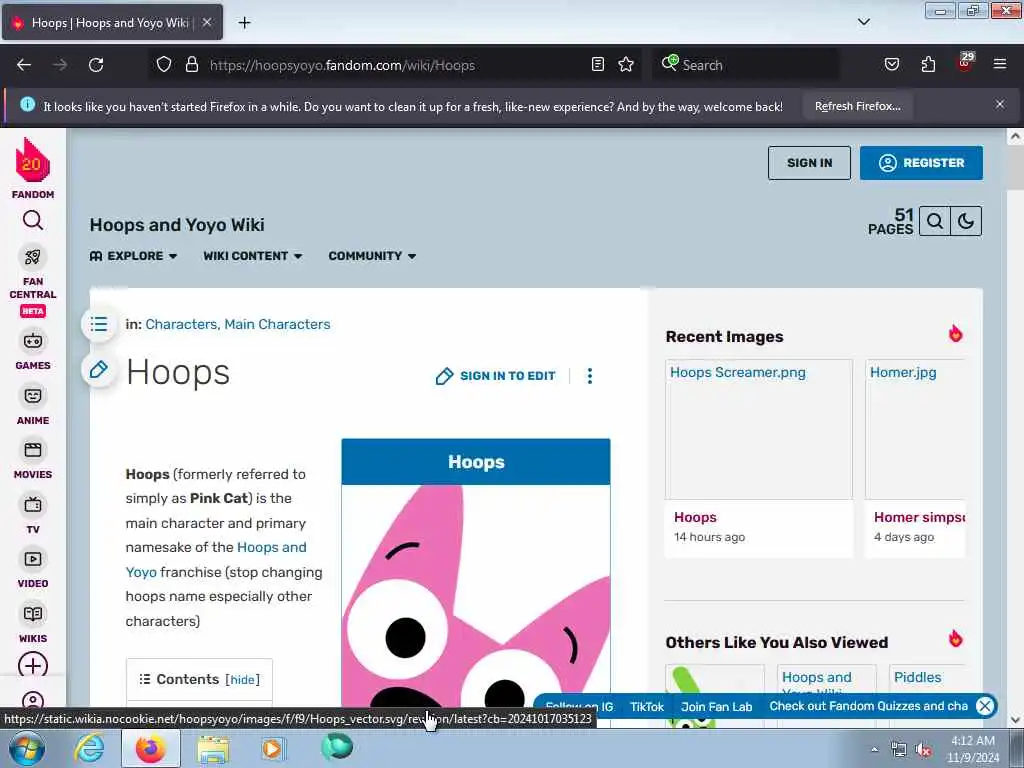Screen dimensions: 1024x768
Task: Open tracking protection shield icon
Action: point(164,65)
